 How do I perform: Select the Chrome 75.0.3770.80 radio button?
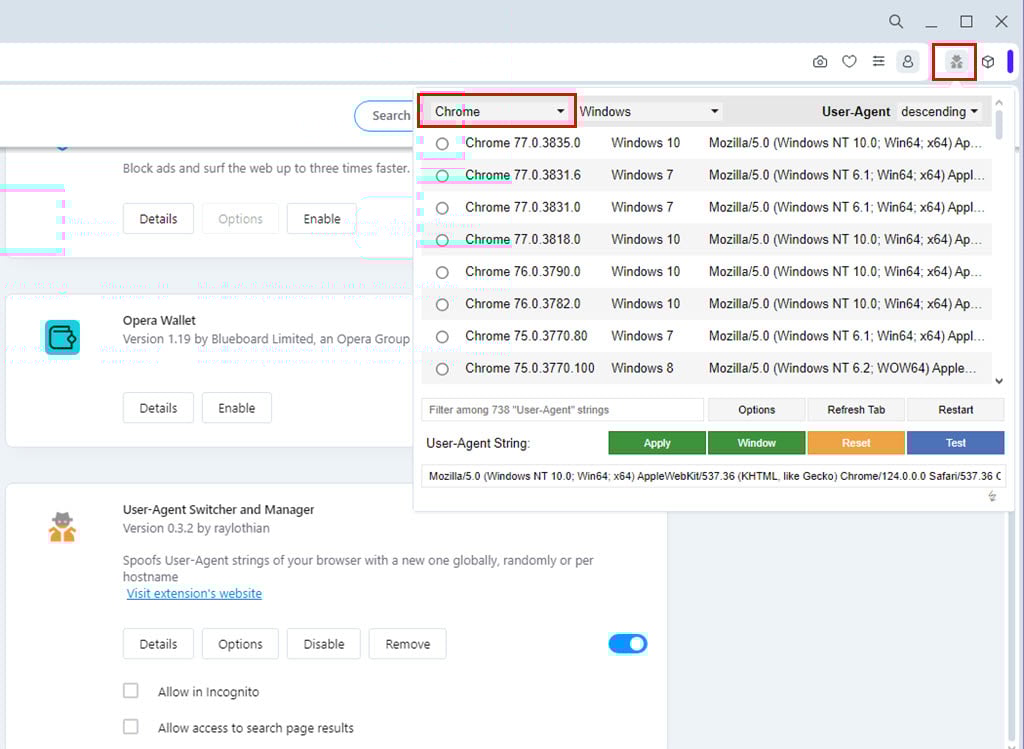click(x=442, y=337)
